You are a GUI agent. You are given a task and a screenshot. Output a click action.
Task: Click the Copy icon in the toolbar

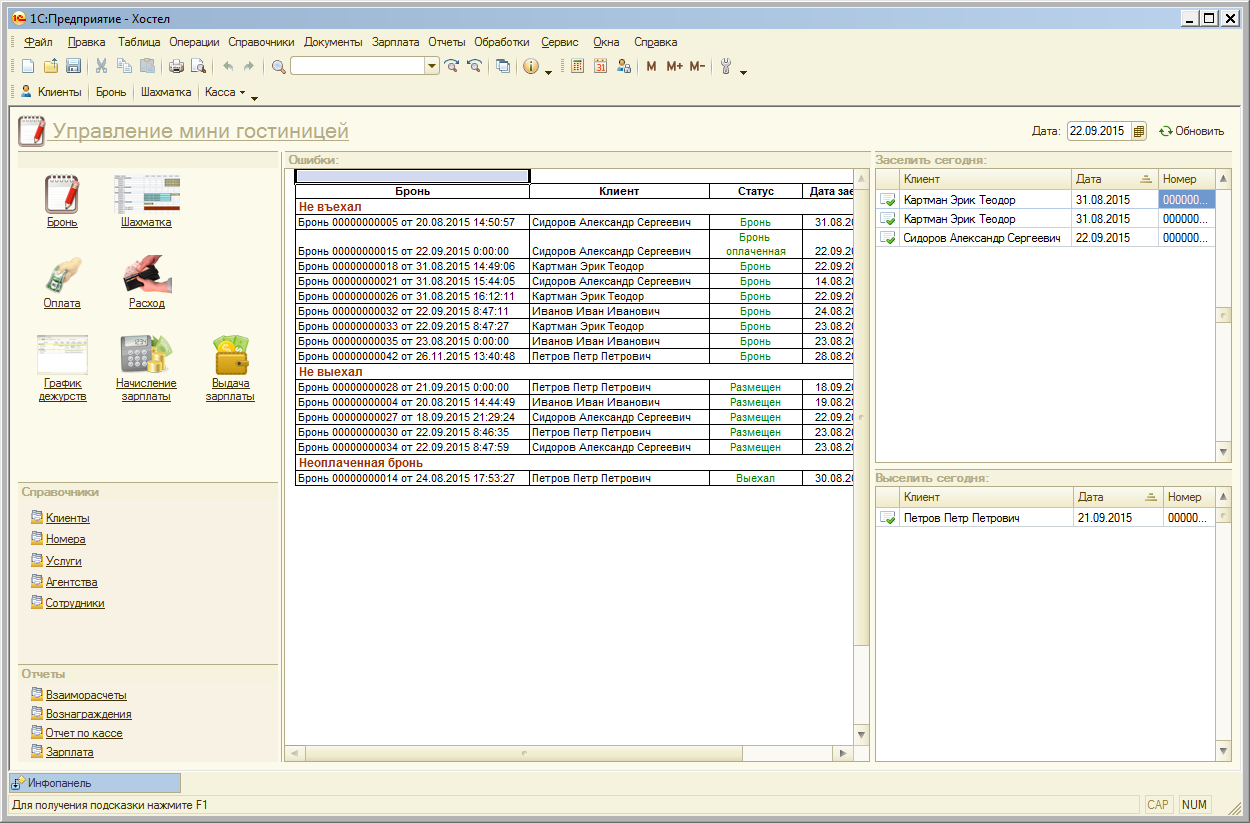(124, 67)
